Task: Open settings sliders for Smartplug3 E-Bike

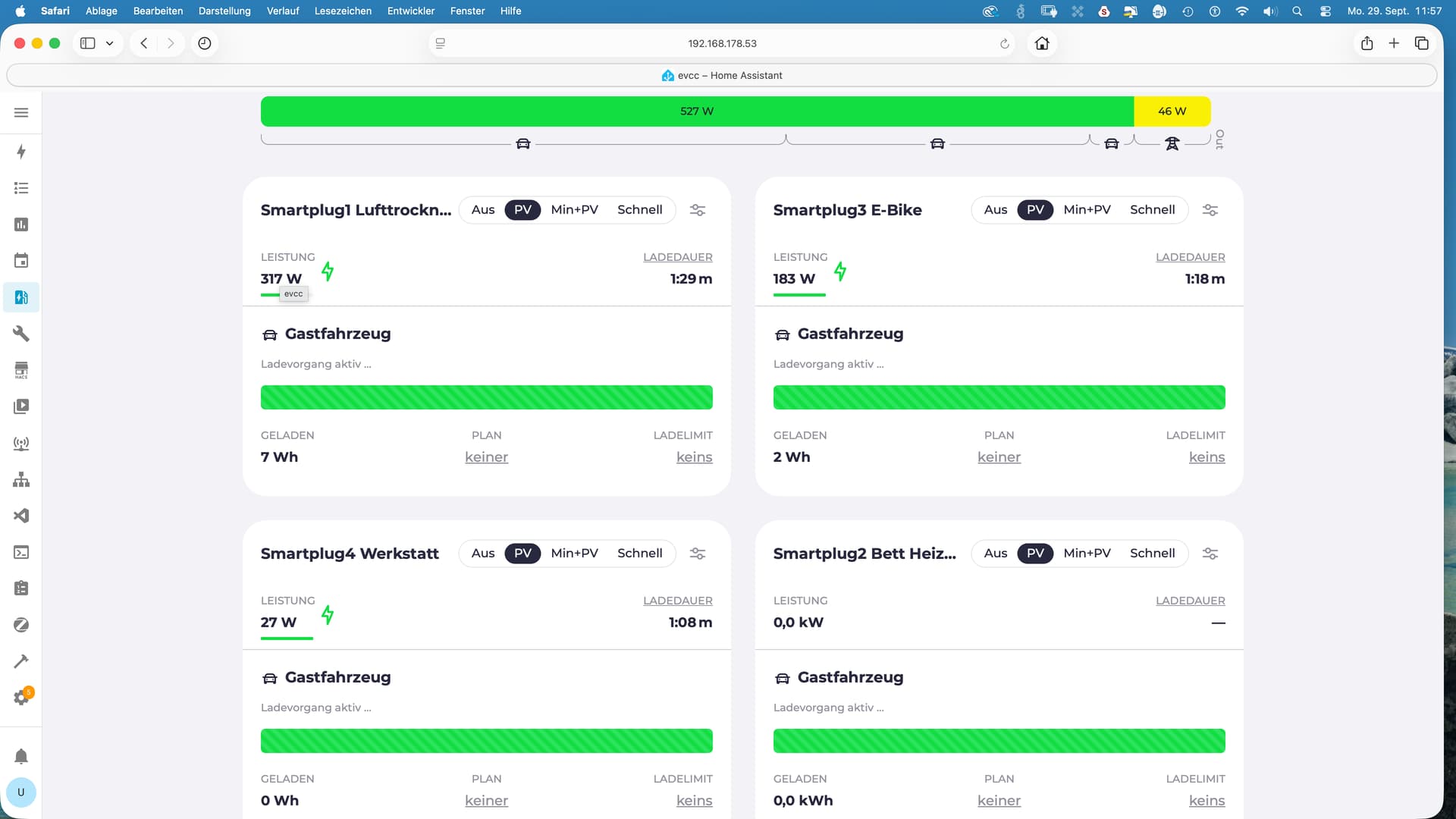Action: coord(1210,210)
